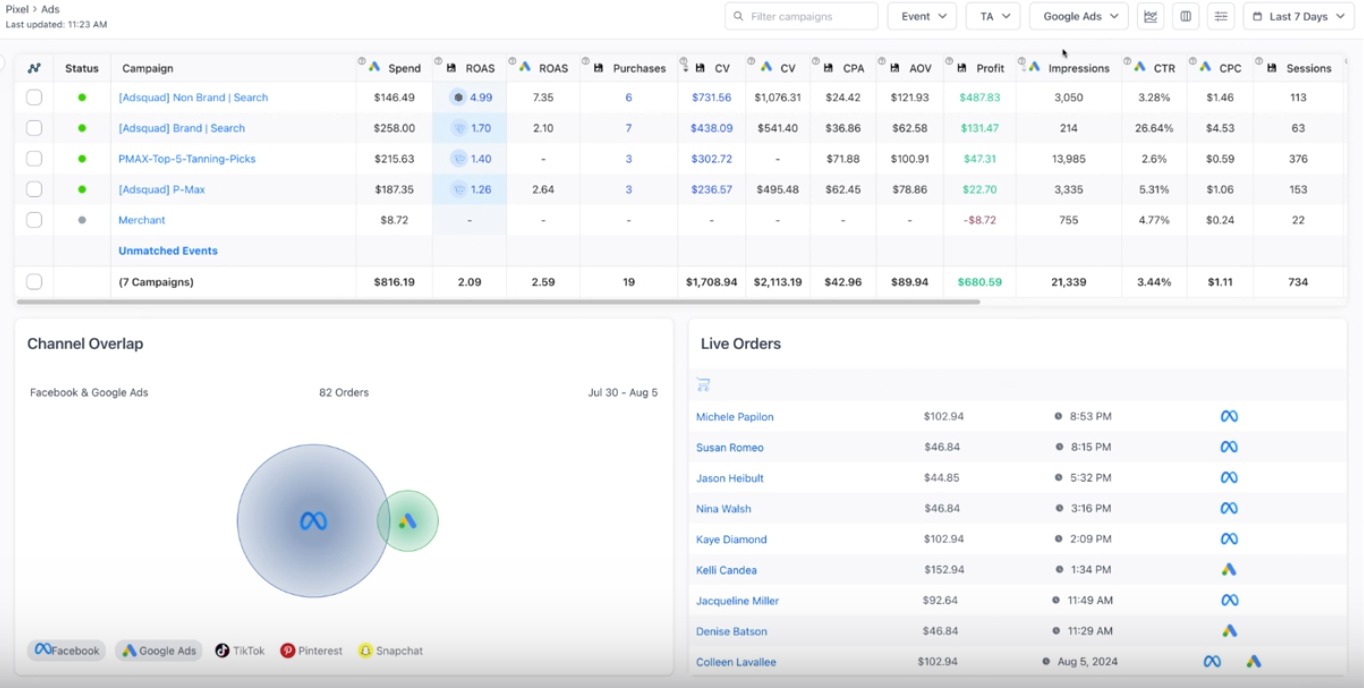Click the cart icon above Live Orders list

click(x=703, y=385)
